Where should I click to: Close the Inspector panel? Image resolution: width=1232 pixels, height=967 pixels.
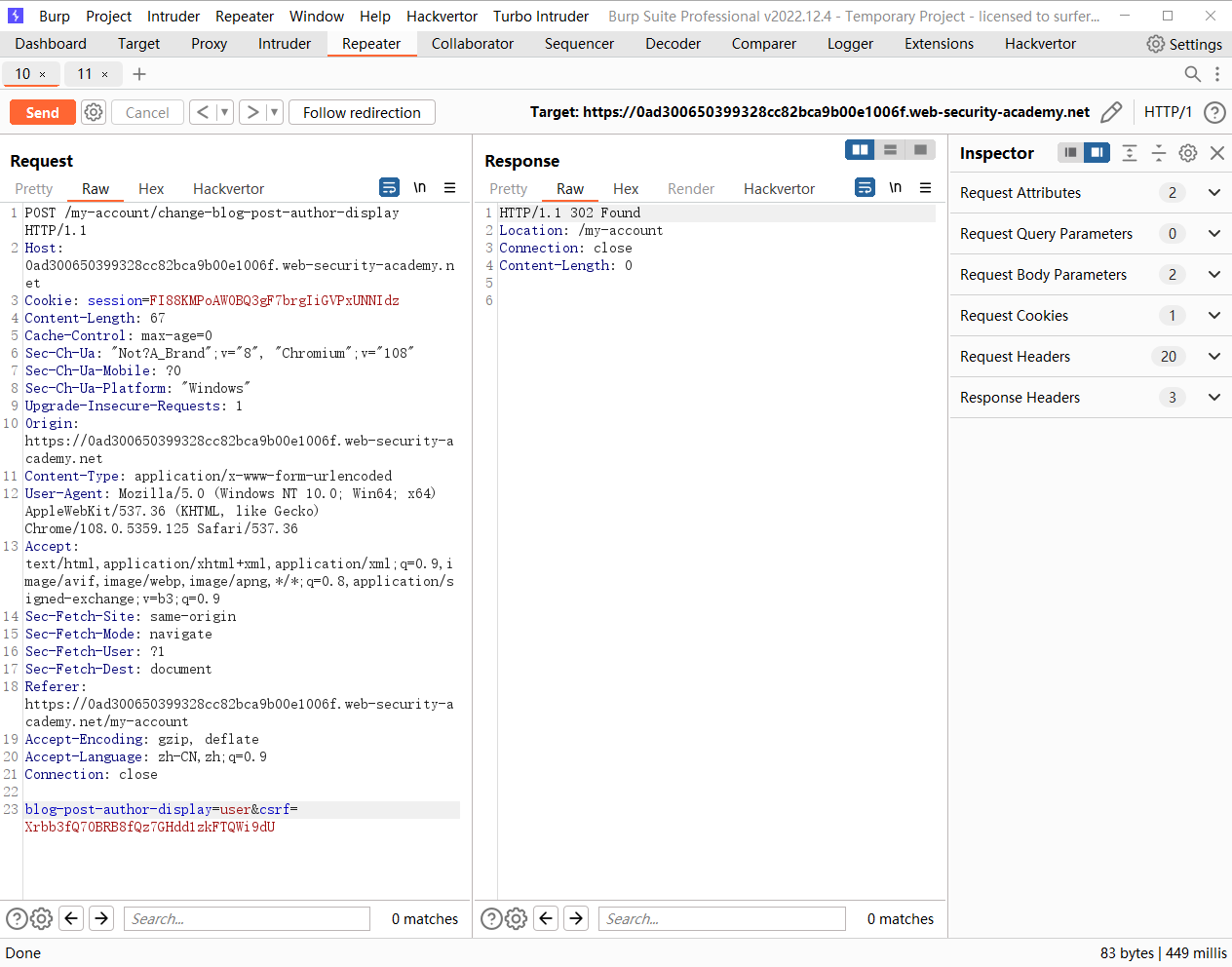point(1217,152)
